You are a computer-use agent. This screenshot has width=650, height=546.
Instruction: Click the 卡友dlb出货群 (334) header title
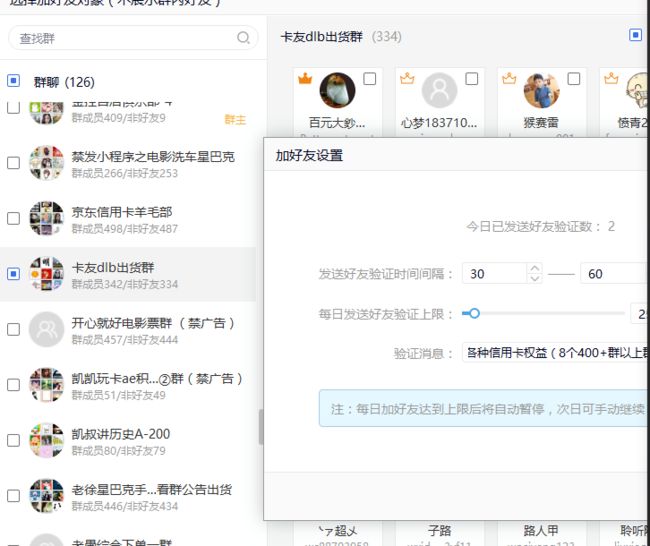341,36
